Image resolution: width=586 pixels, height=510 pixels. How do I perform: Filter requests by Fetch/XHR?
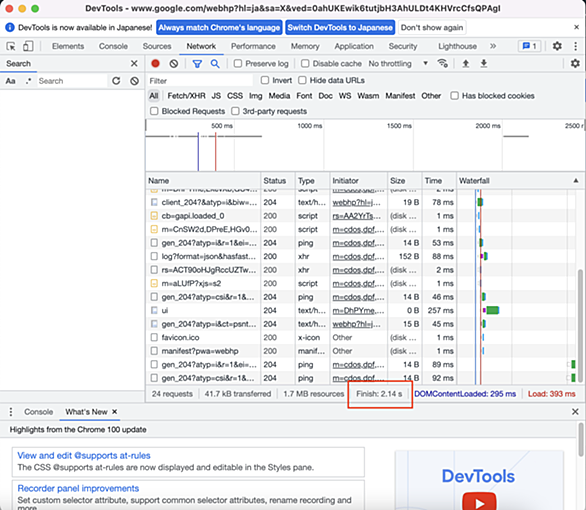click(186, 96)
